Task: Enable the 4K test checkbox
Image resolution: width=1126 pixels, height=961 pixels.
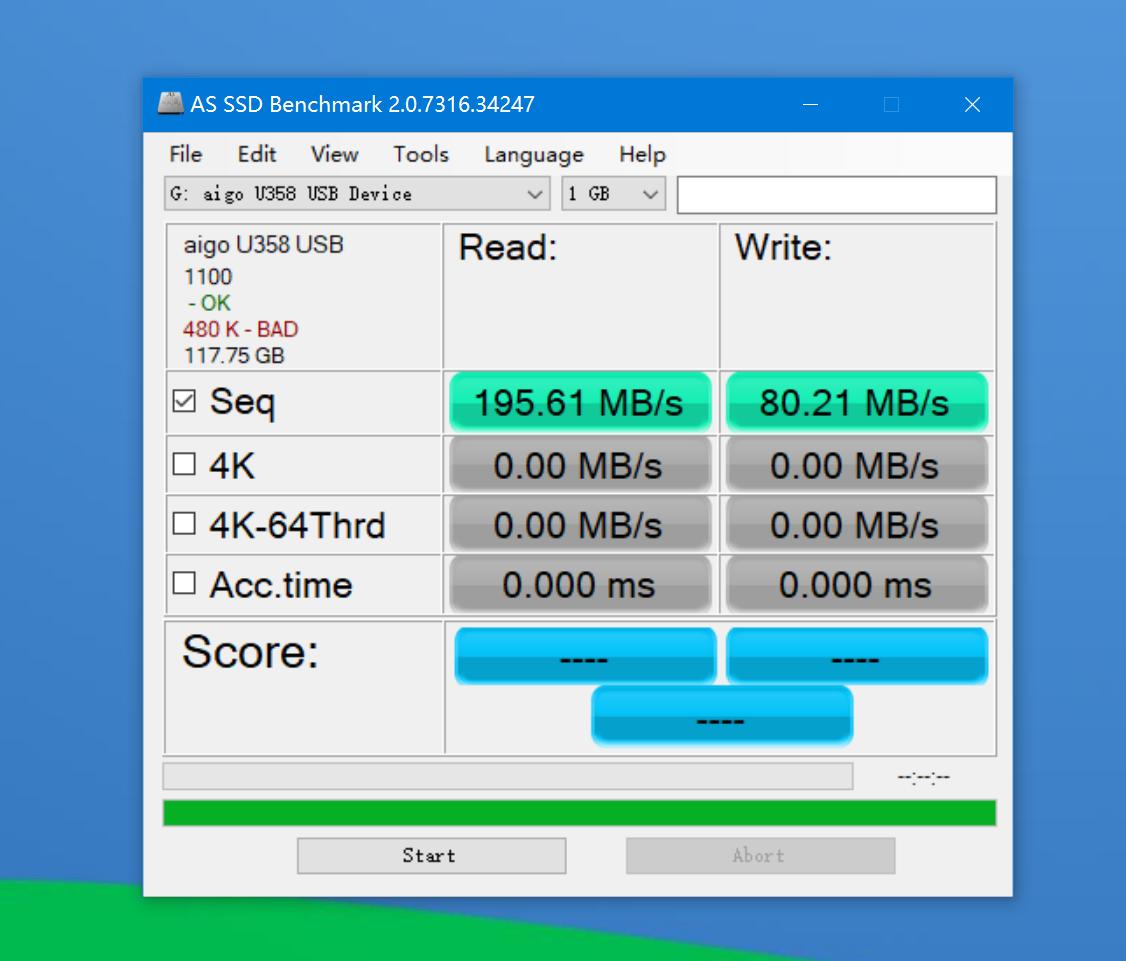Action: [185, 464]
